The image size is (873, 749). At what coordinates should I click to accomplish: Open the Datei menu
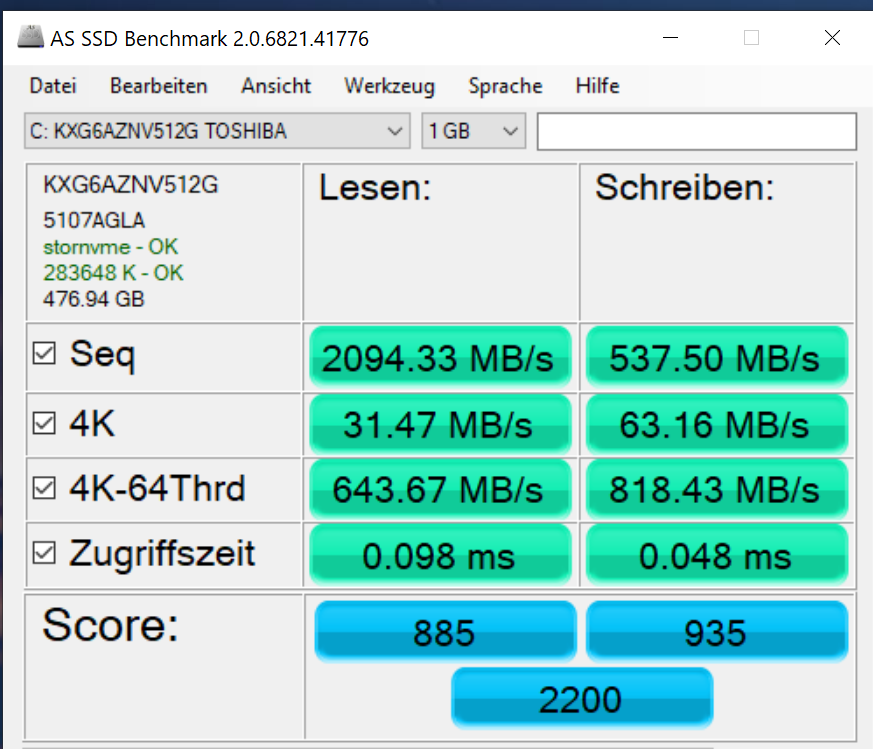click(x=53, y=86)
